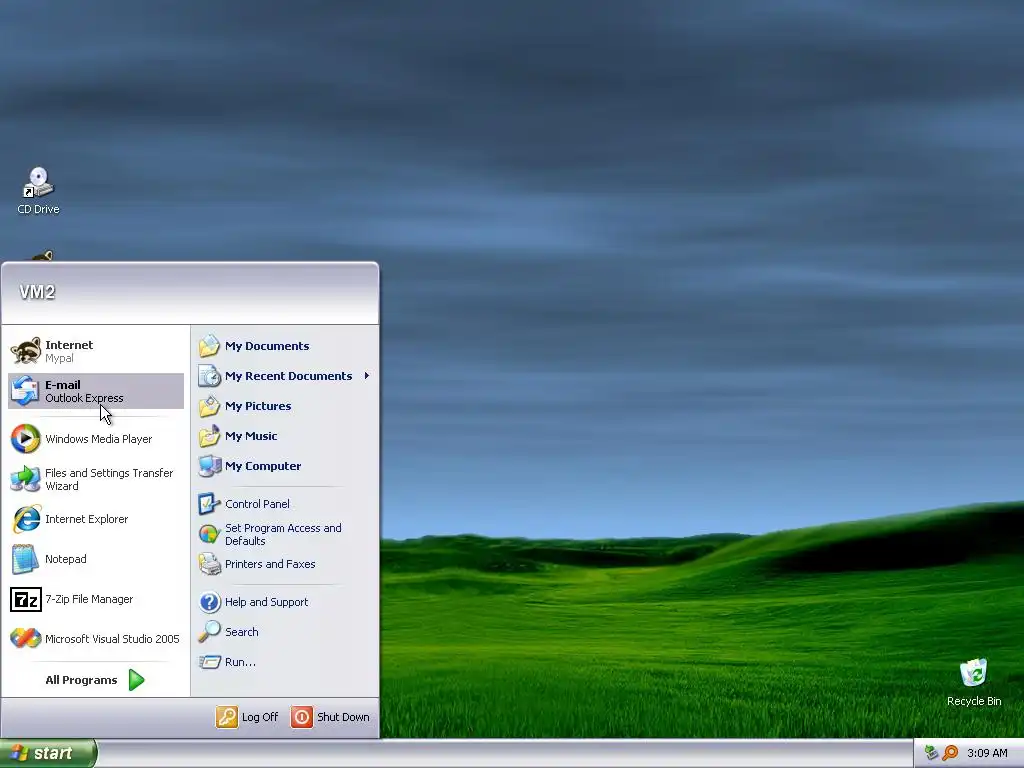Click the "Run..." text
Screen dimensions: 1024x768
(240, 662)
